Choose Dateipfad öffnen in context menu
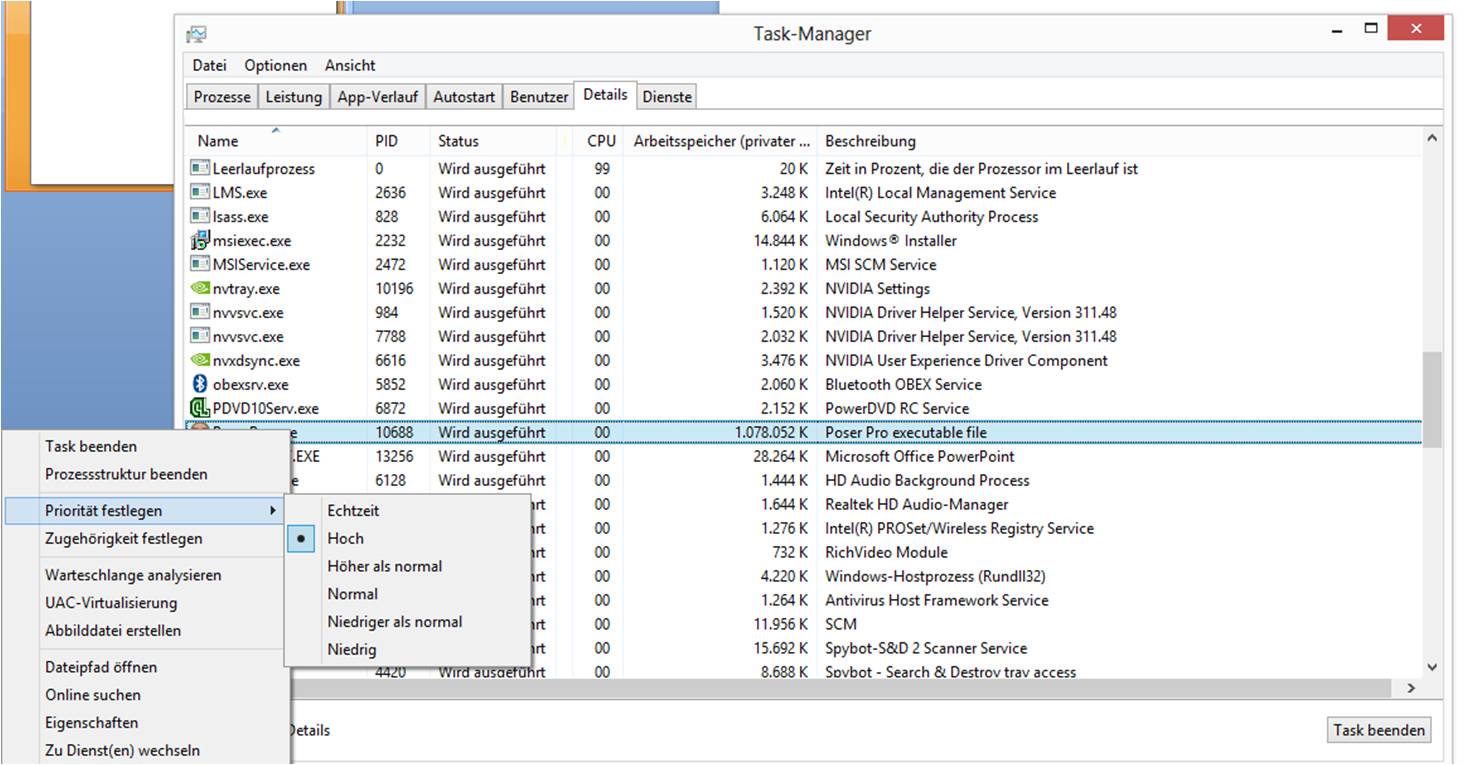The width and height of the screenshot is (1479, 765). coord(101,667)
